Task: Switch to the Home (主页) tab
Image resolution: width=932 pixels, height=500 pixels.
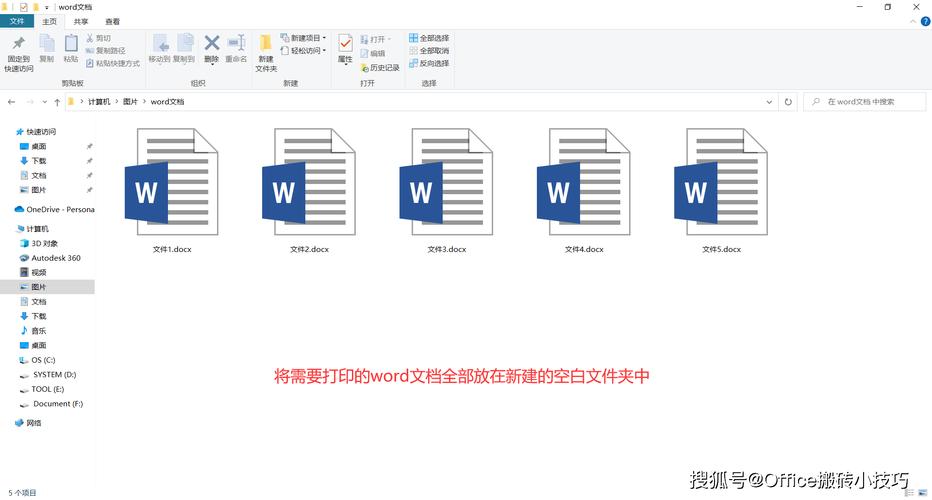Action: pos(49,21)
